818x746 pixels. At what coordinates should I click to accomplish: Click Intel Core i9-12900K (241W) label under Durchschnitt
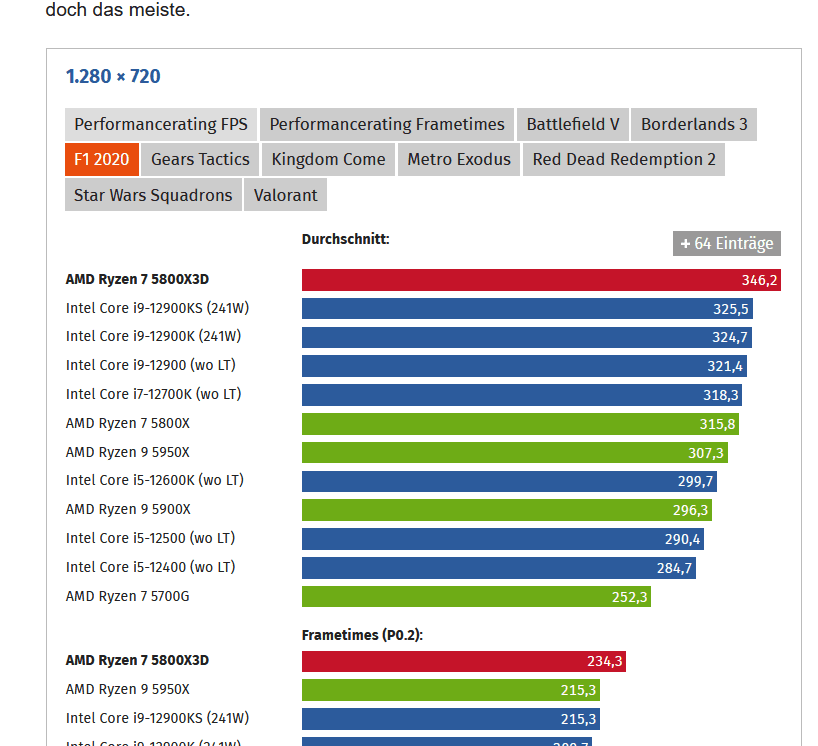pyautogui.click(x=153, y=336)
